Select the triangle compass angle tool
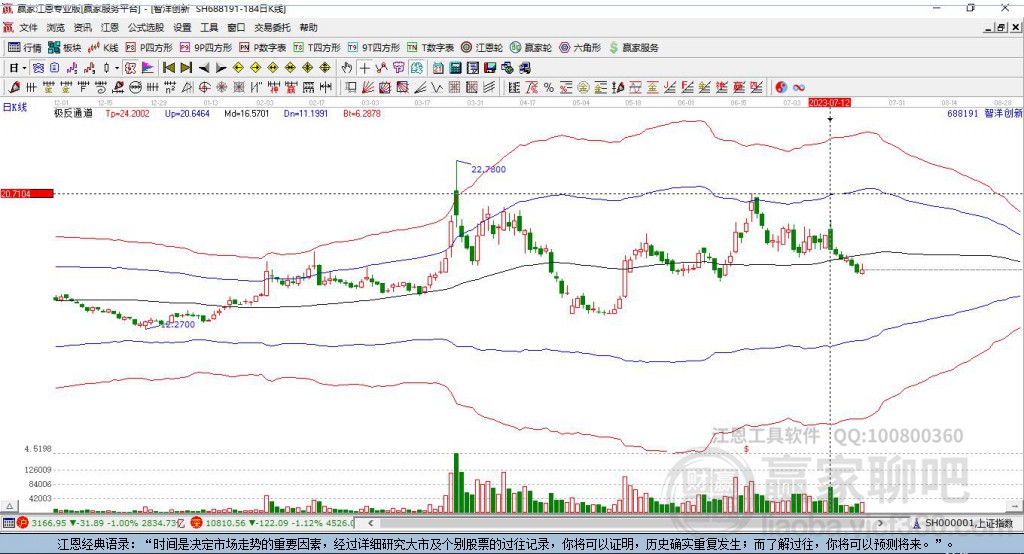Image resolution: width=1024 pixels, height=554 pixels. click(x=187, y=87)
